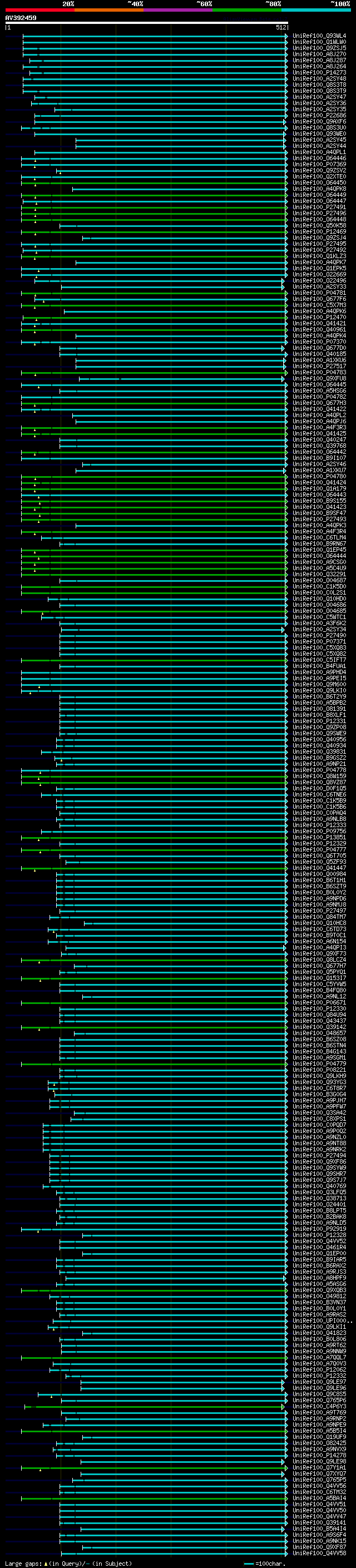Open UniRef100_Q9AXF6 alignment label
Image resolution: width=356 pixels, height=1568 pixels.
319,122
